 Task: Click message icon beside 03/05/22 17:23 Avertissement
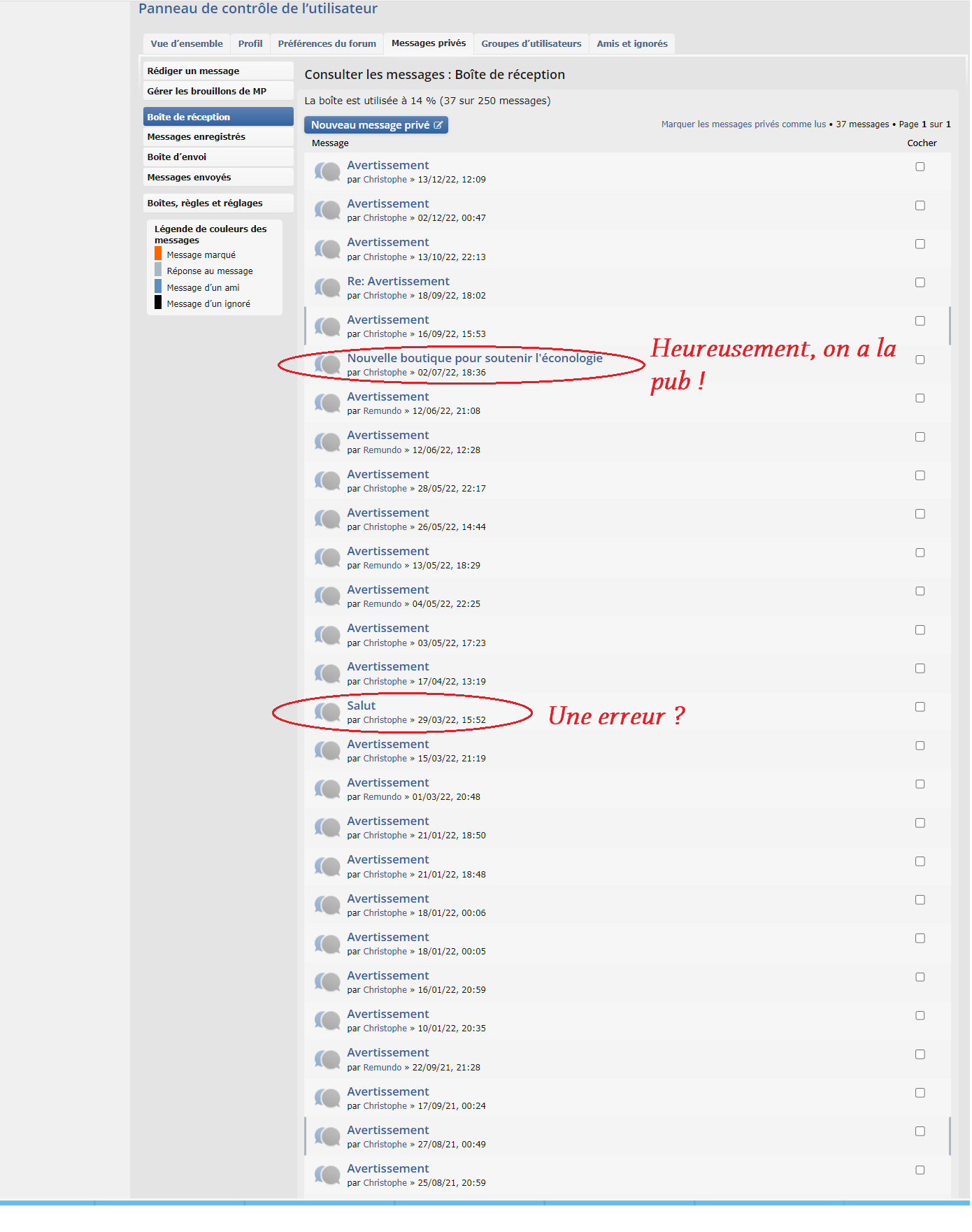point(327,634)
